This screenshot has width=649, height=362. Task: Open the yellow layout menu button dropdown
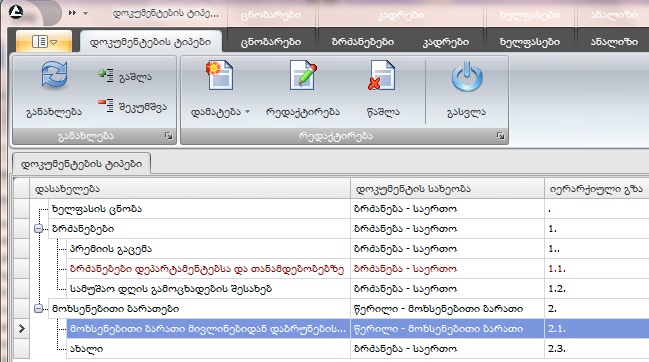[44, 41]
